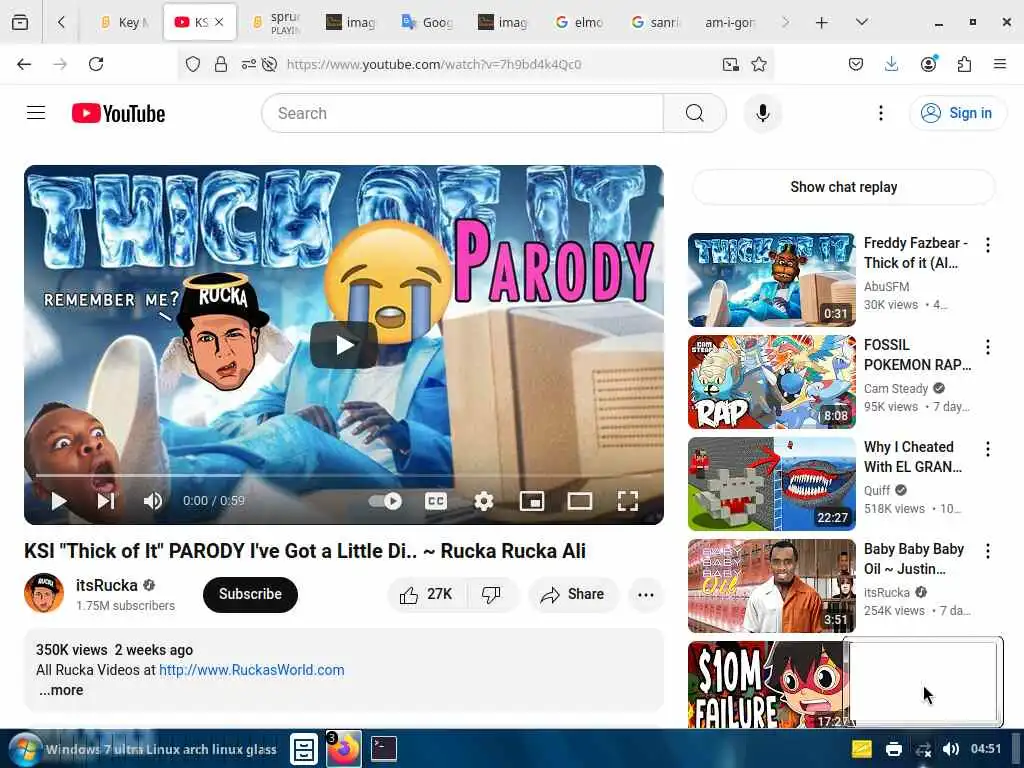
Task: Mute the video volume
Action: point(153,501)
